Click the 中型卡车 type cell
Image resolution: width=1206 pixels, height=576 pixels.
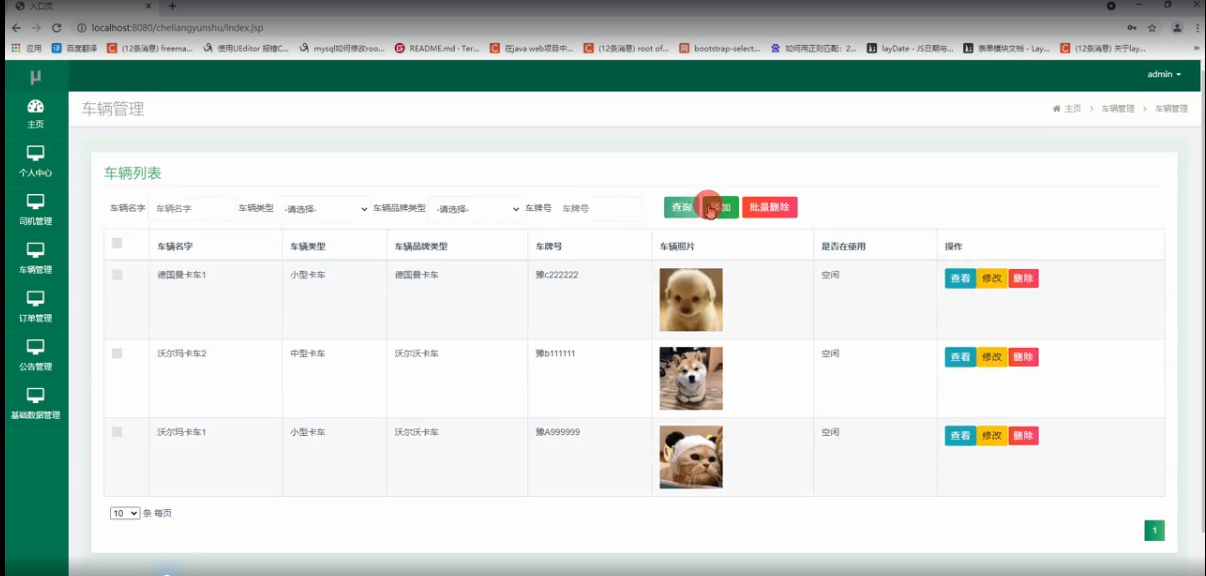(x=307, y=354)
